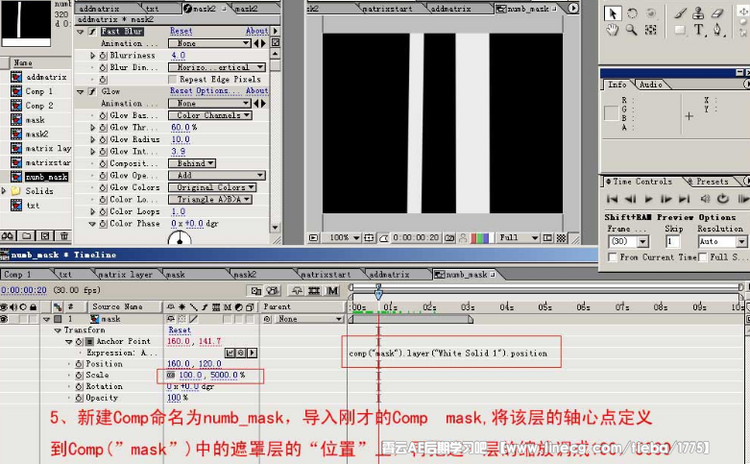Step back one frame in Time Controls

coord(630,199)
